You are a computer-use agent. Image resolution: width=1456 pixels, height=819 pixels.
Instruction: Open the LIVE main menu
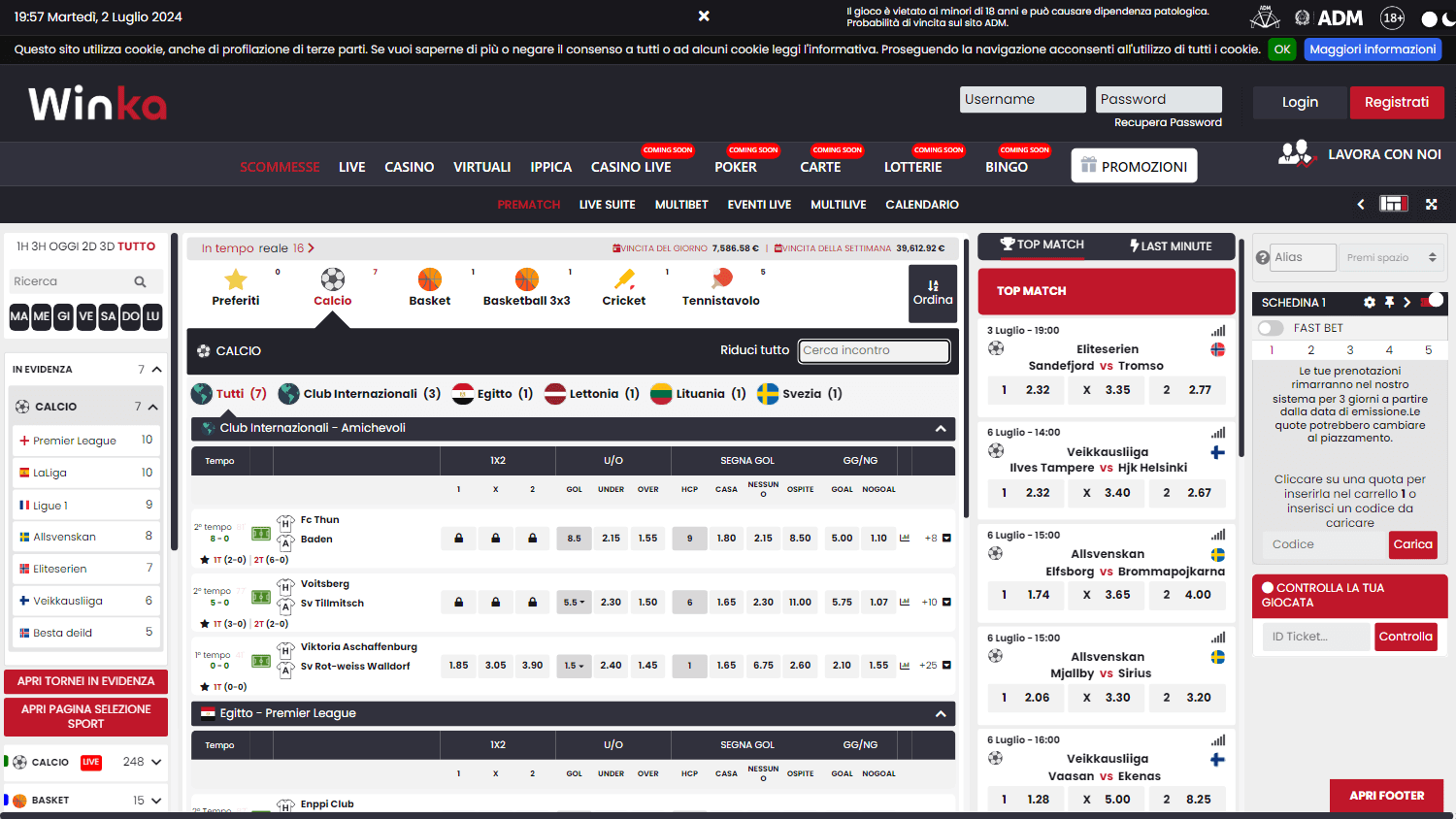click(351, 167)
